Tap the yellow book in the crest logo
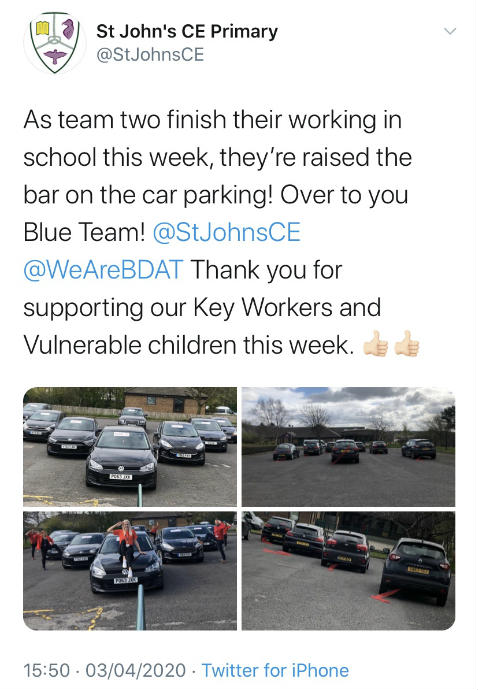This screenshot has width=478, height=690. point(42,29)
